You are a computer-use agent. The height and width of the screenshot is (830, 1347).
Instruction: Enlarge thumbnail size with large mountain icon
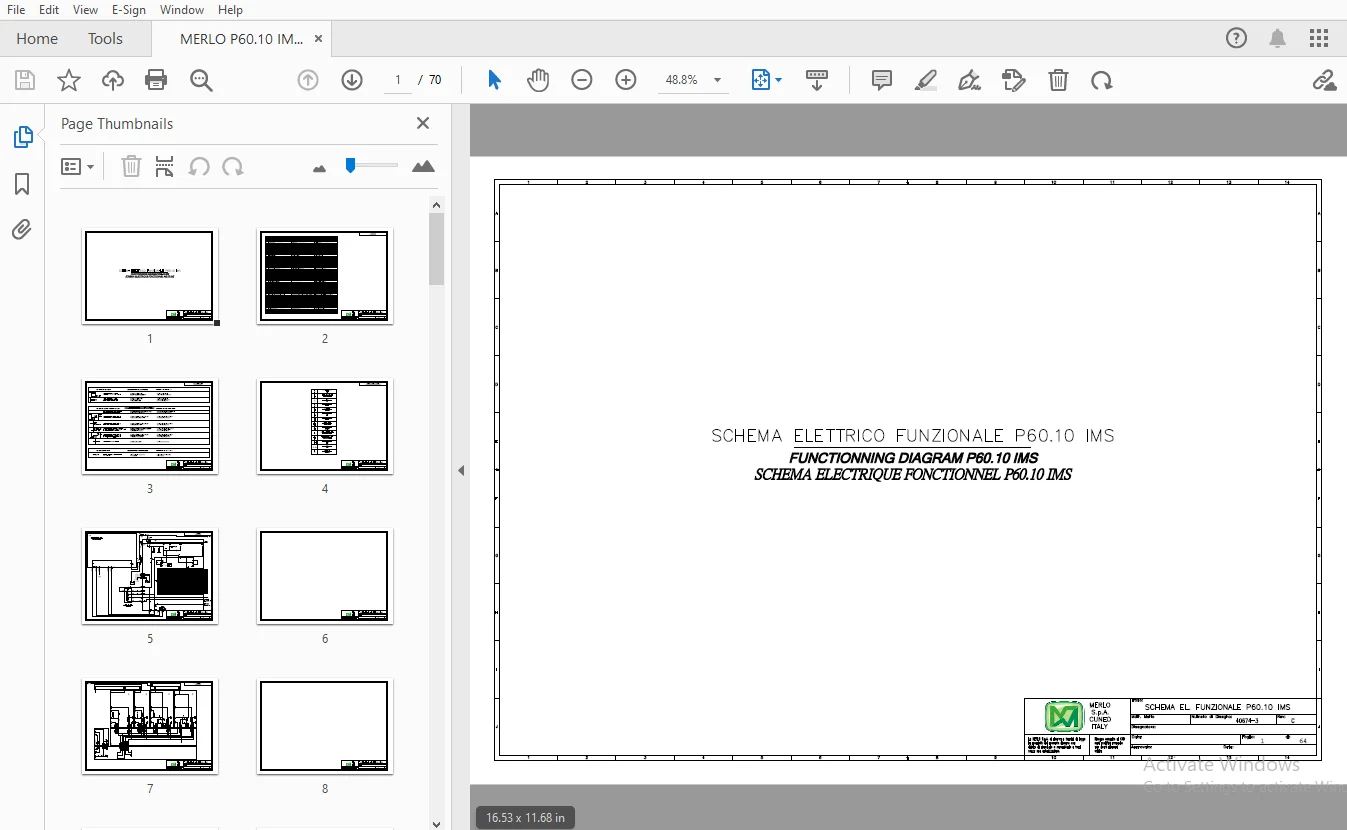tap(423, 166)
